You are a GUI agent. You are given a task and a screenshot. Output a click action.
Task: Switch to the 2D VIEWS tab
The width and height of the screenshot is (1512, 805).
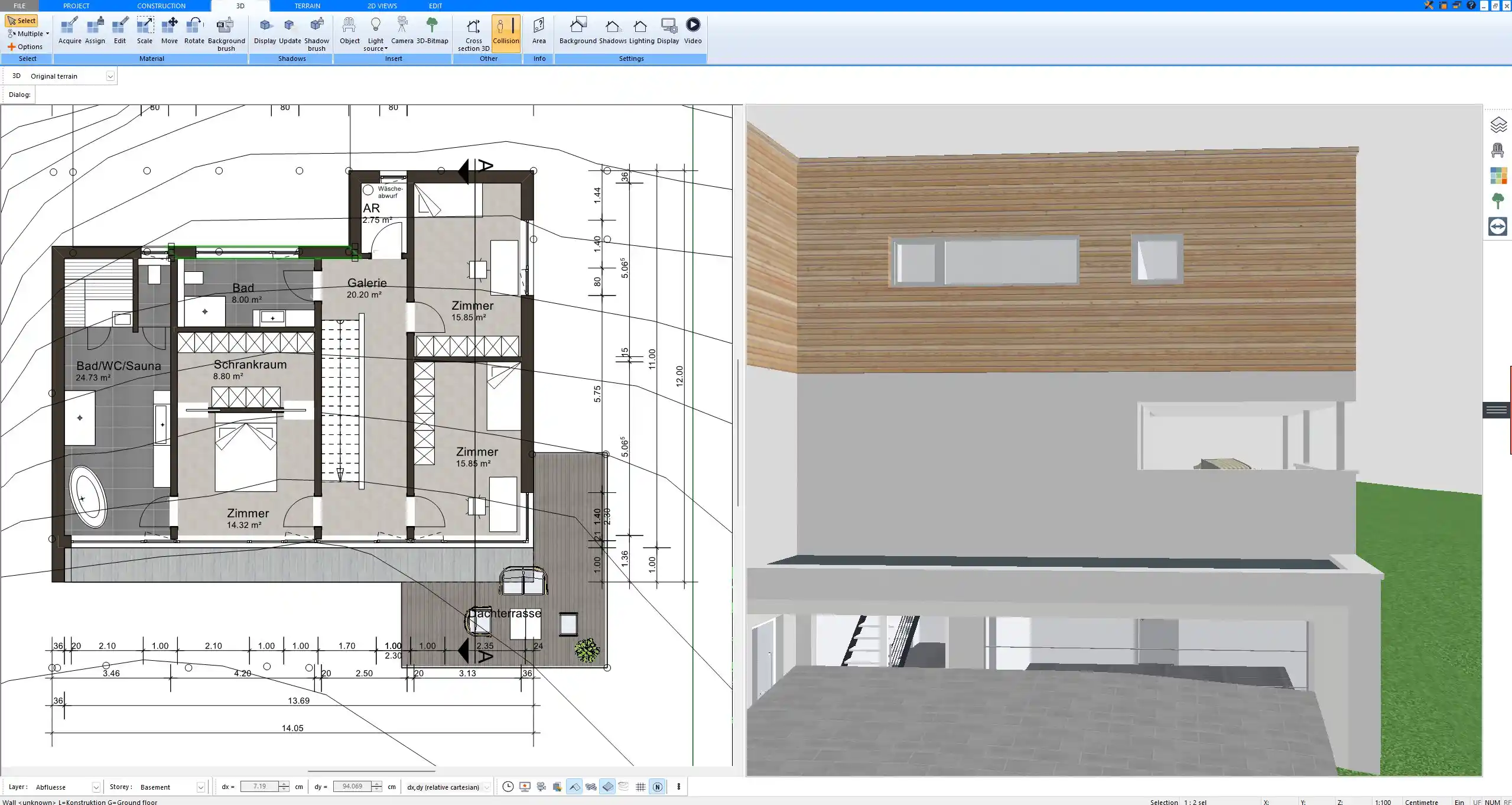point(382,5)
